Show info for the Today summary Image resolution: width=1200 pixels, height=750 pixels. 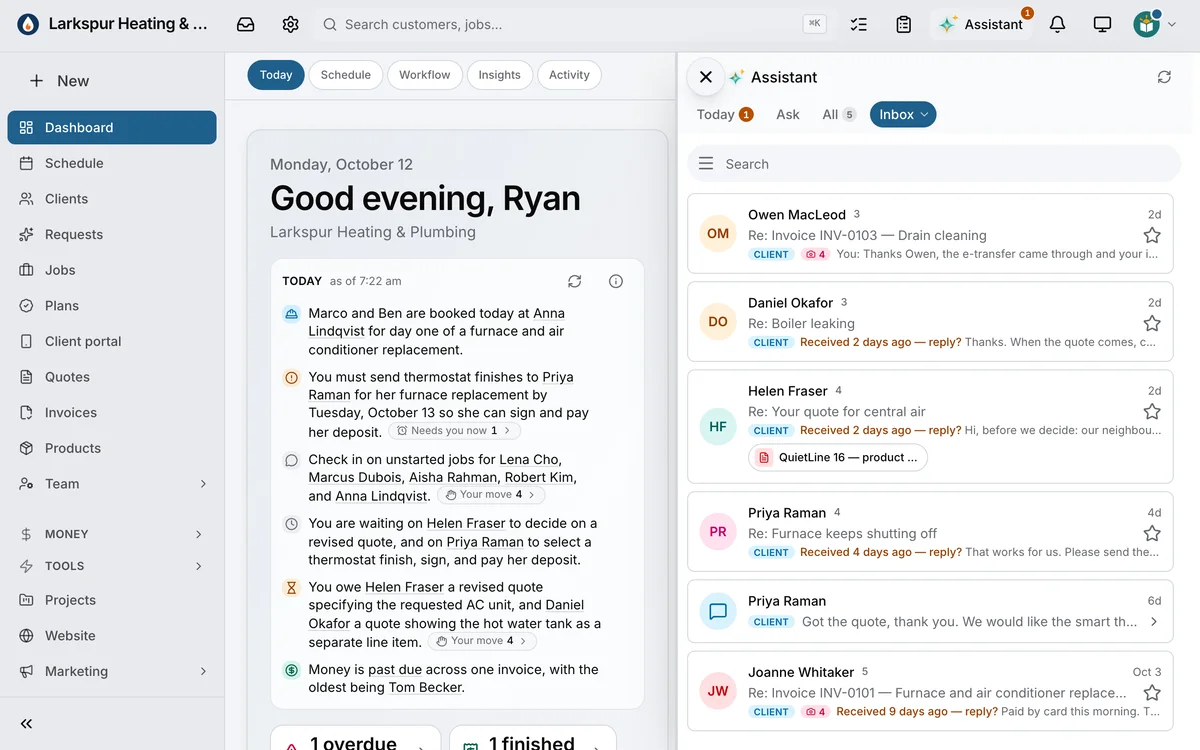(616, 281)
